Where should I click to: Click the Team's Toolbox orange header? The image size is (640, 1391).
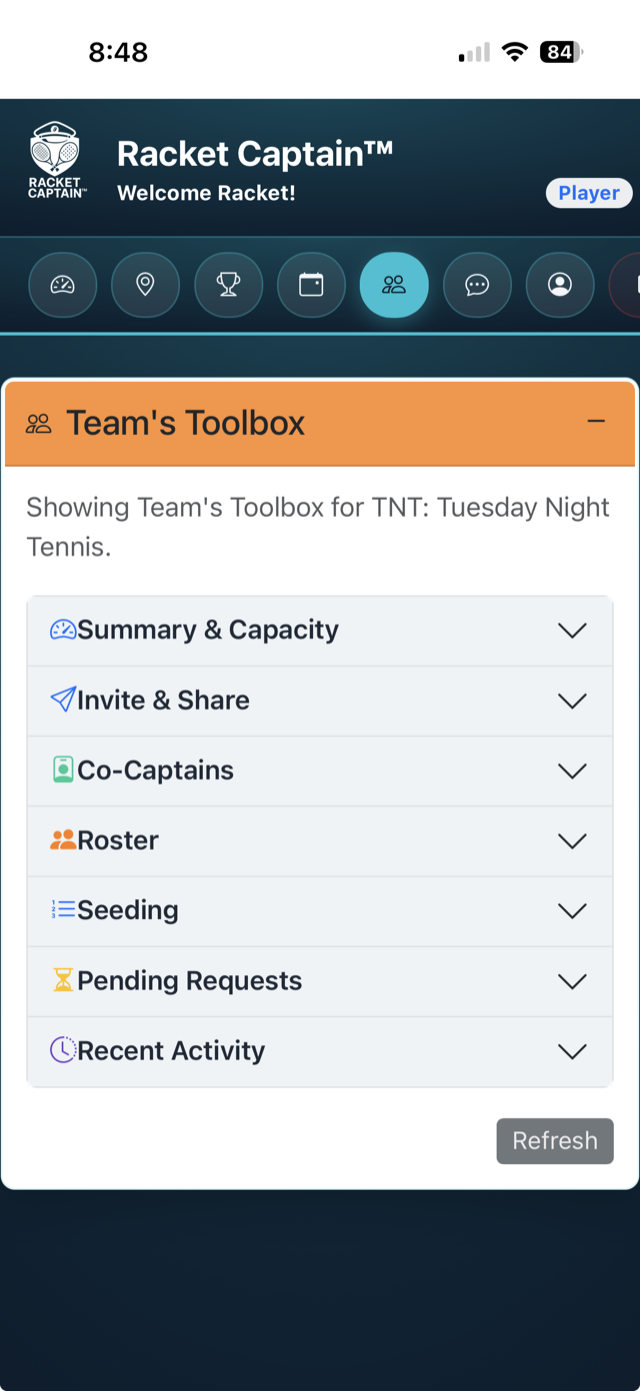(320, 423)
